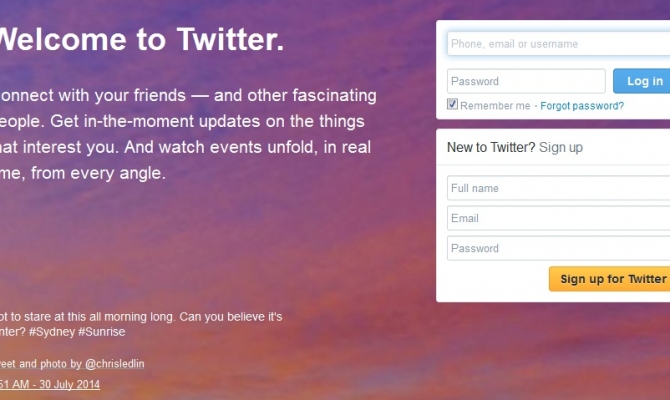The image size is (670, 400).
Task: Toggle the Remember me checkbox
Action: (x=453, y=104)
